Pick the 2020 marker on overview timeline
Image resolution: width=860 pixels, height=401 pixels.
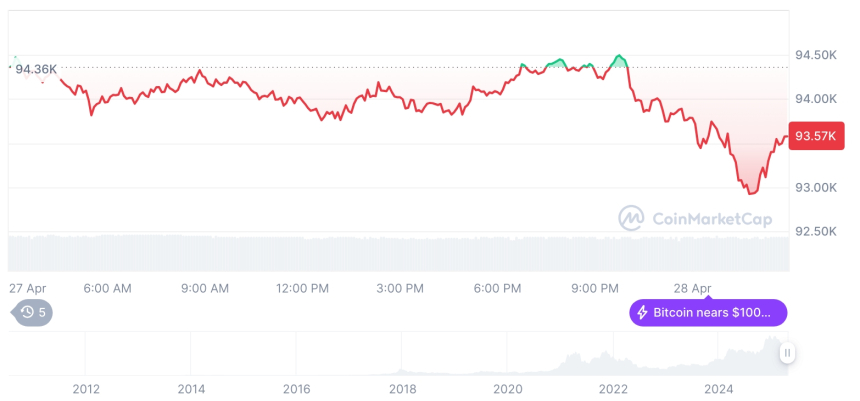click(508, 388)
